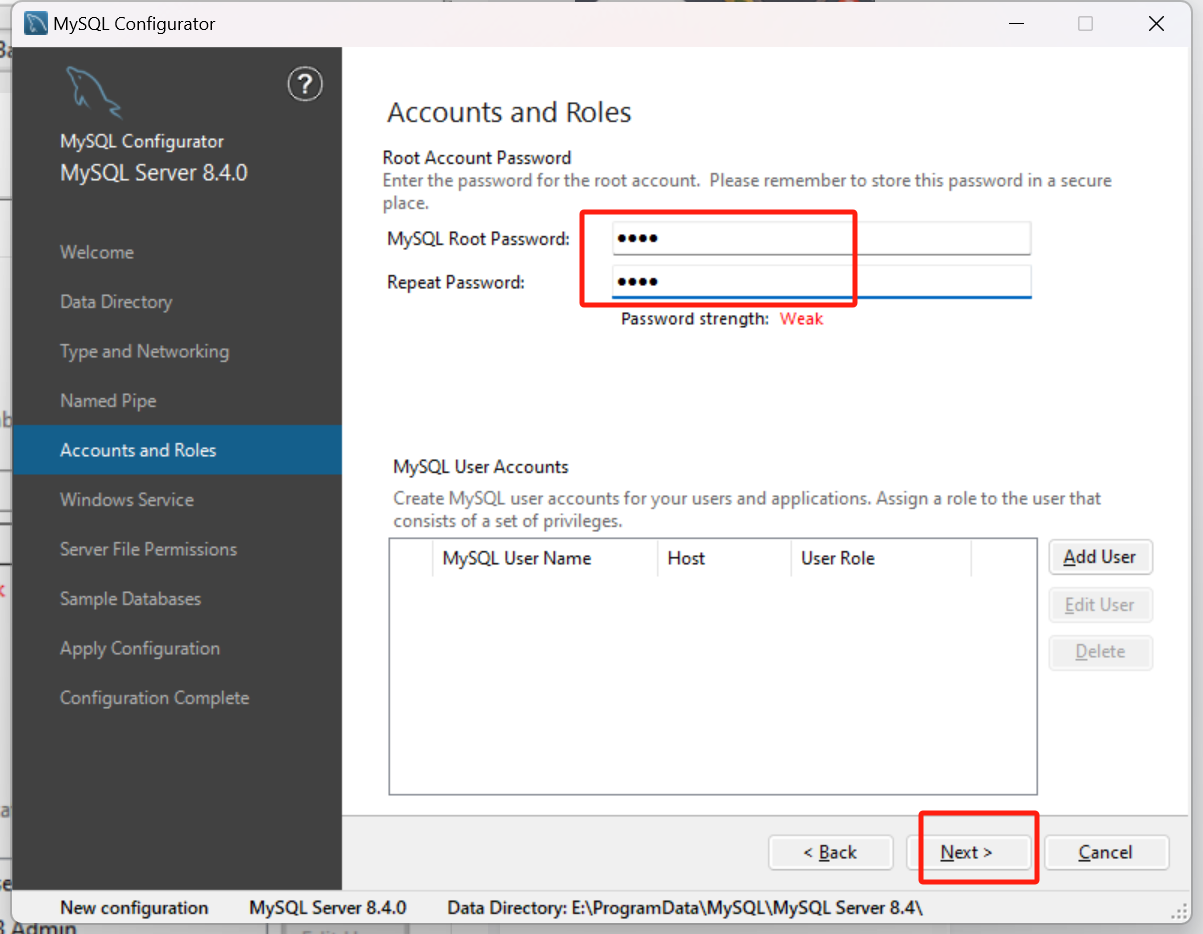Jump to the Sample Databases step
1203x934 pixels.
(130, 599)
